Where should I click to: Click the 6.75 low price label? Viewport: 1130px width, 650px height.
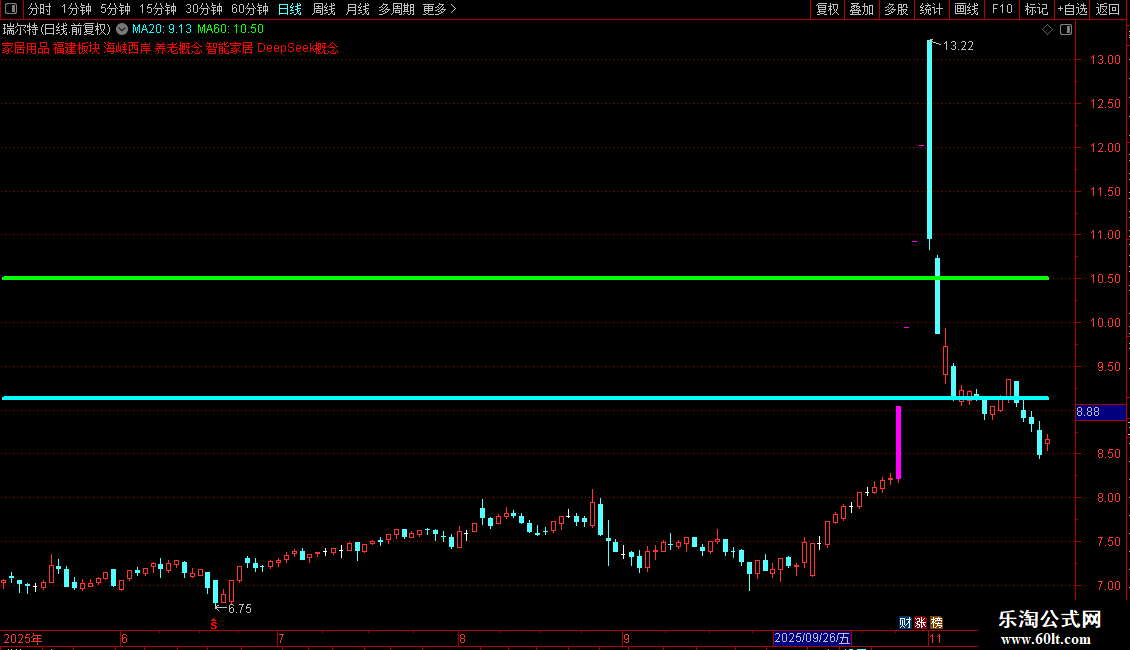[240, 609]
